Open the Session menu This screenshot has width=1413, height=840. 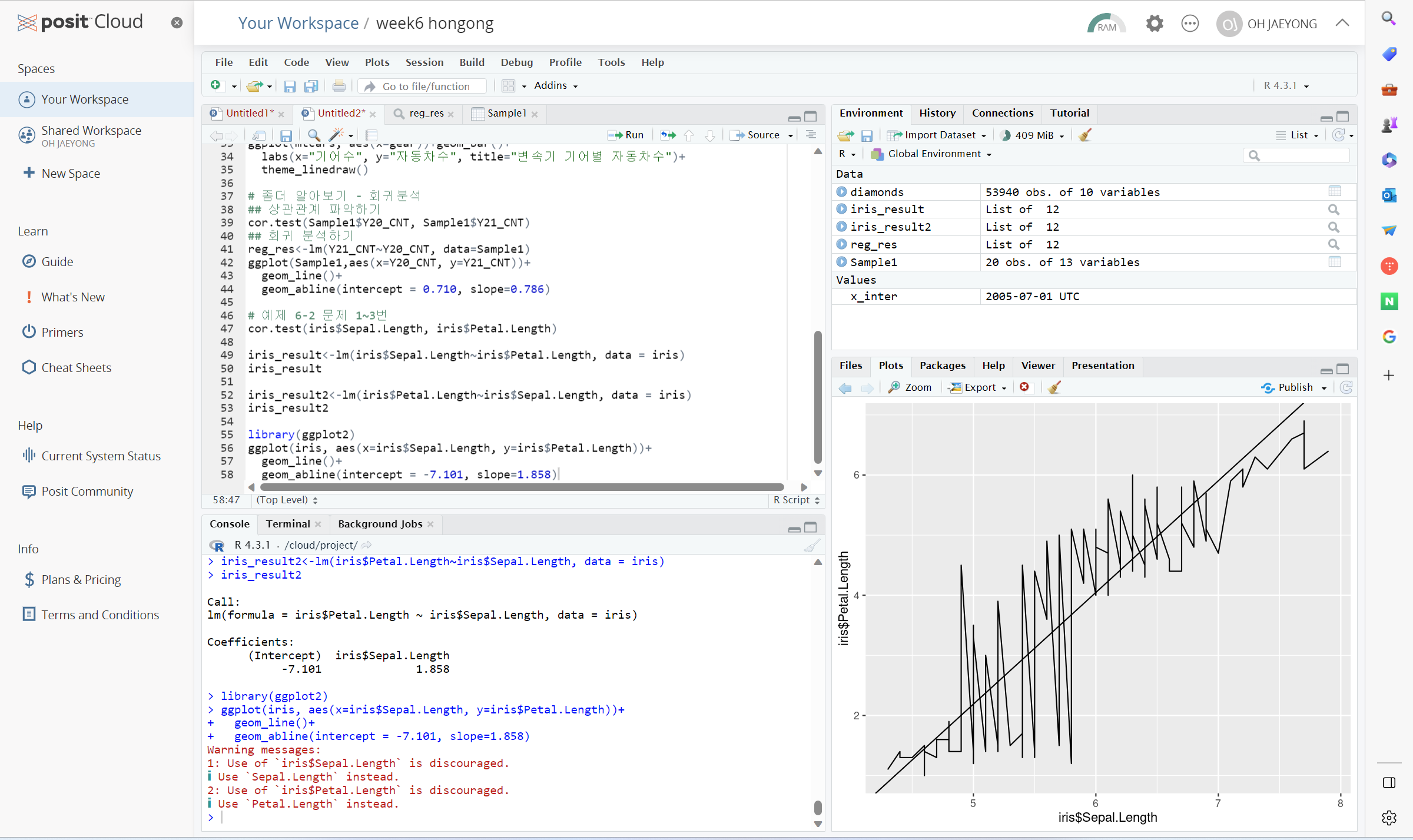tap(424, 62)
